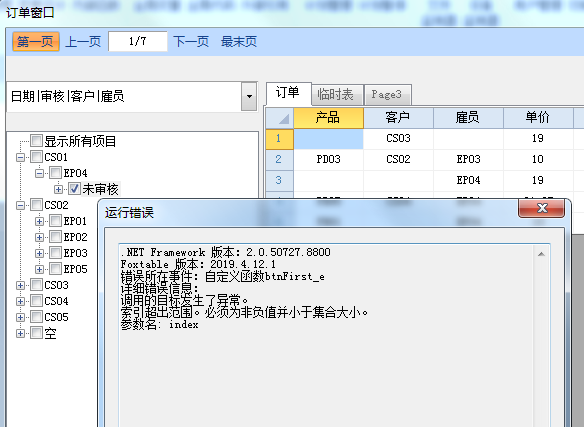This screenshot has height=427, width=584.
Task: Check the CS05 checkbox
Action: (36, 317)
